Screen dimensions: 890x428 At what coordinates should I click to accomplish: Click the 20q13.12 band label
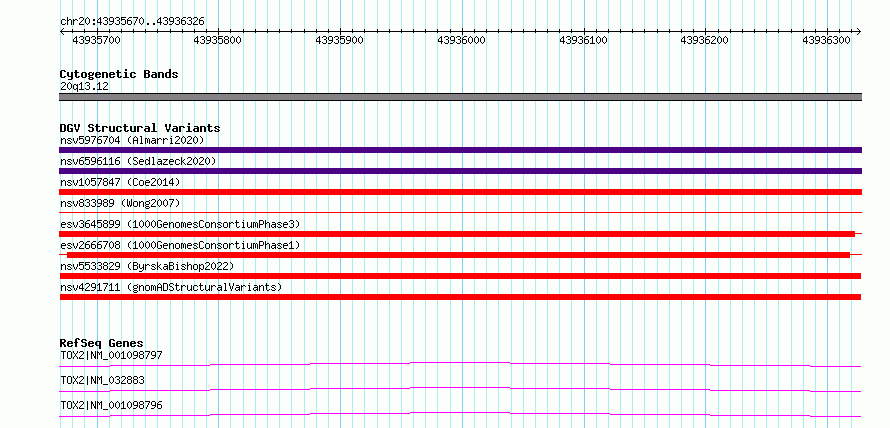84,87
